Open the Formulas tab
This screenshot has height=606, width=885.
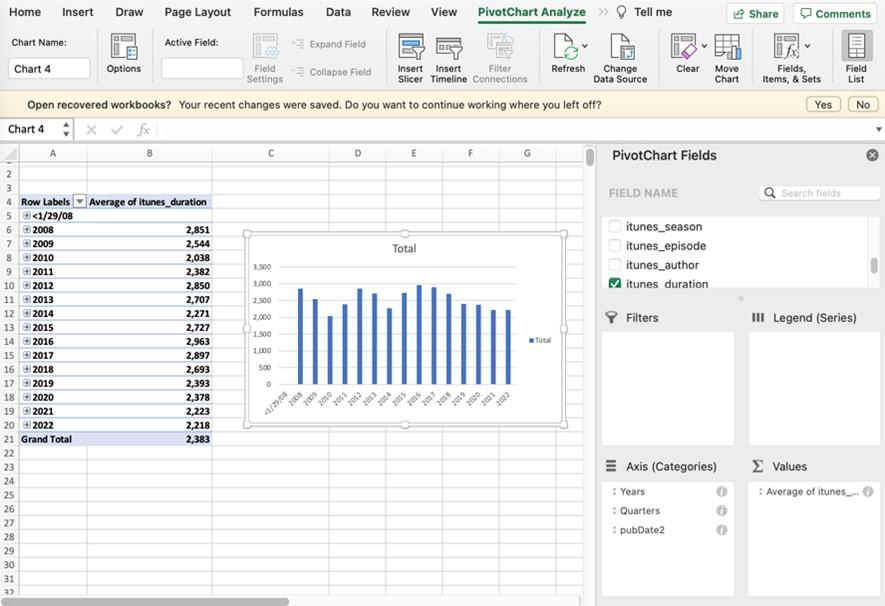[278, 12]
